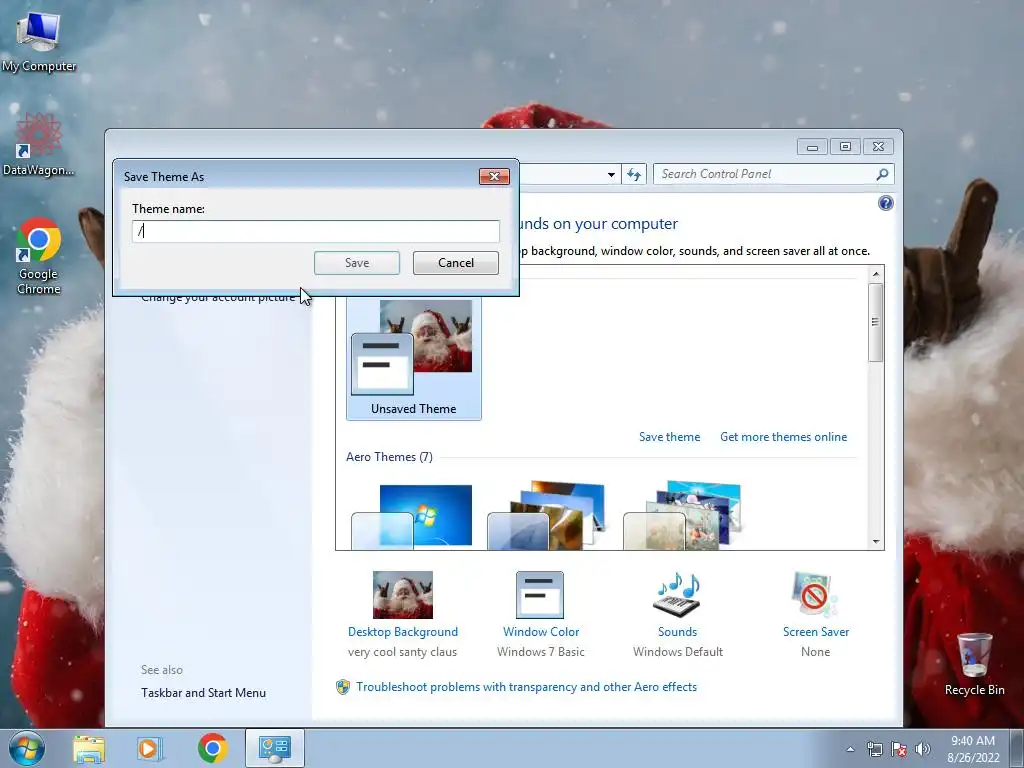Click the volume speaker tray icon

point(922,749)
